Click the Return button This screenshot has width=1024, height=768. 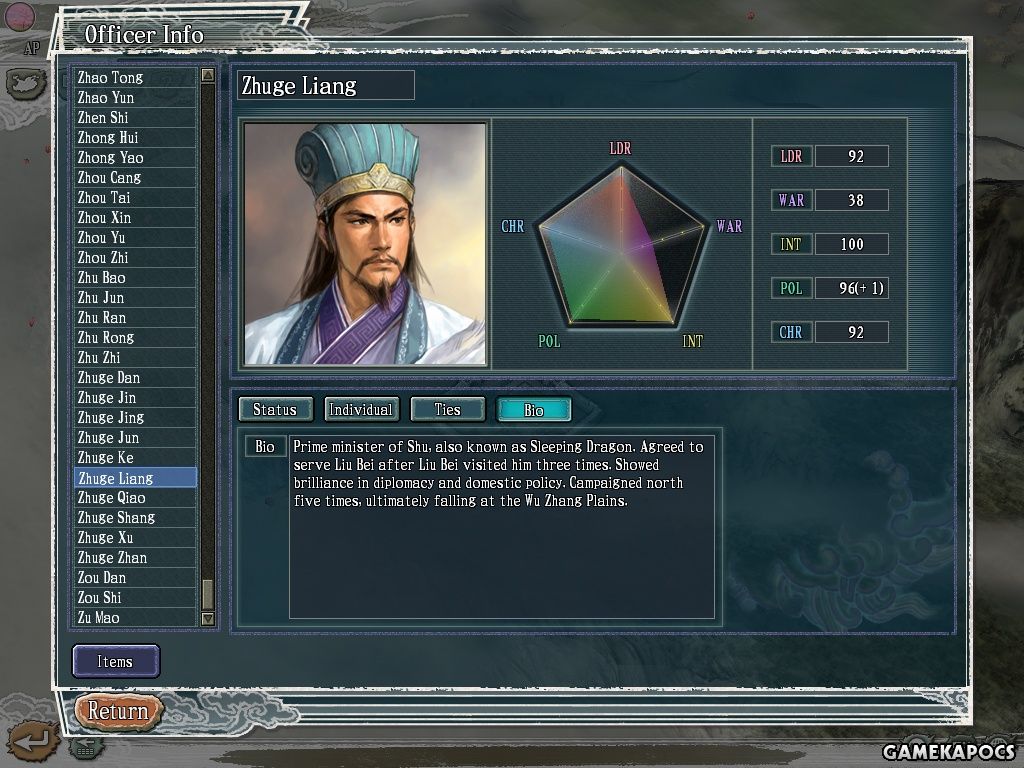click(x=118, y=711)
